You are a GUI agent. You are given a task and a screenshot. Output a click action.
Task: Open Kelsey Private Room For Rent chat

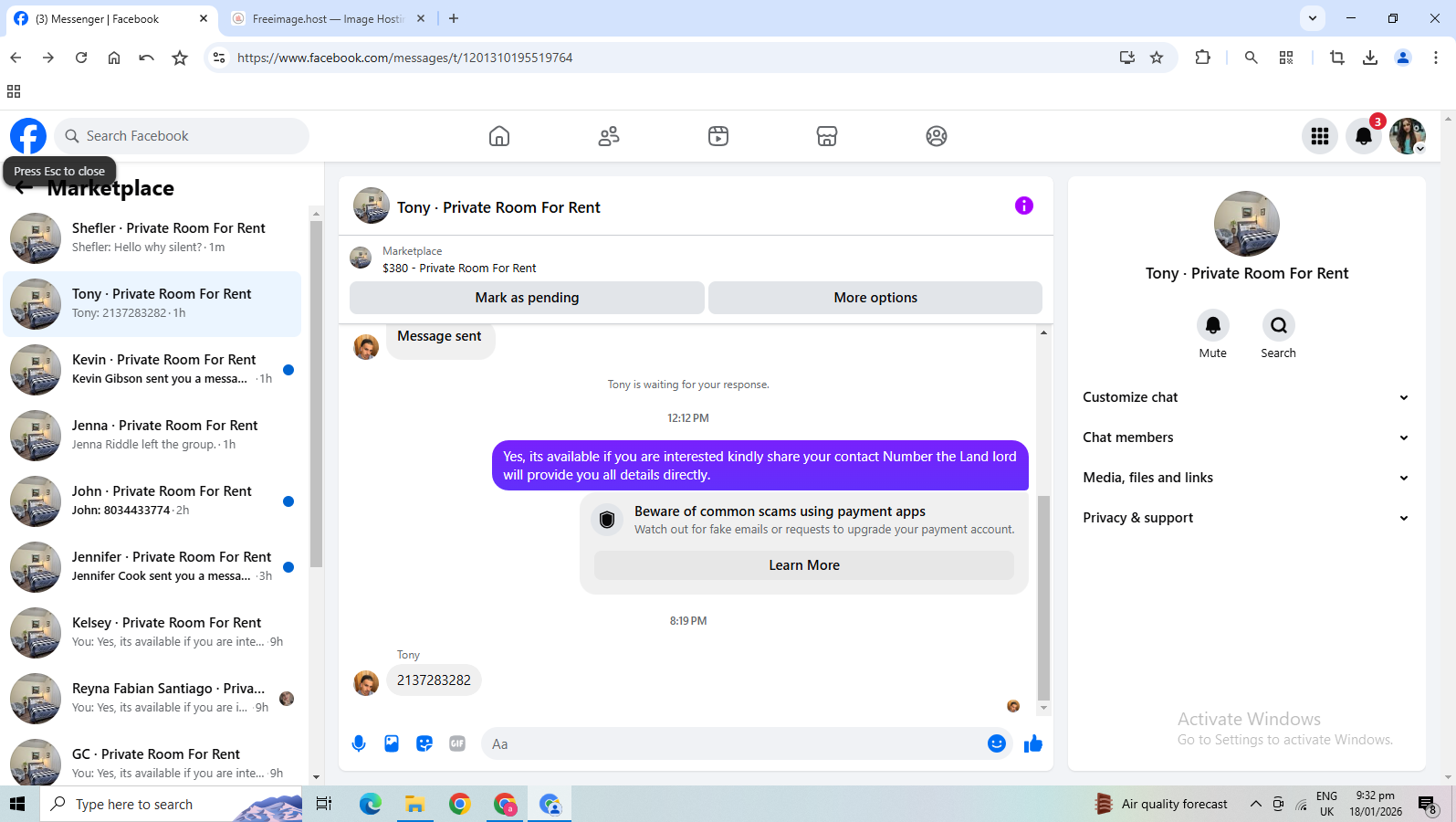tap(152, 632)
